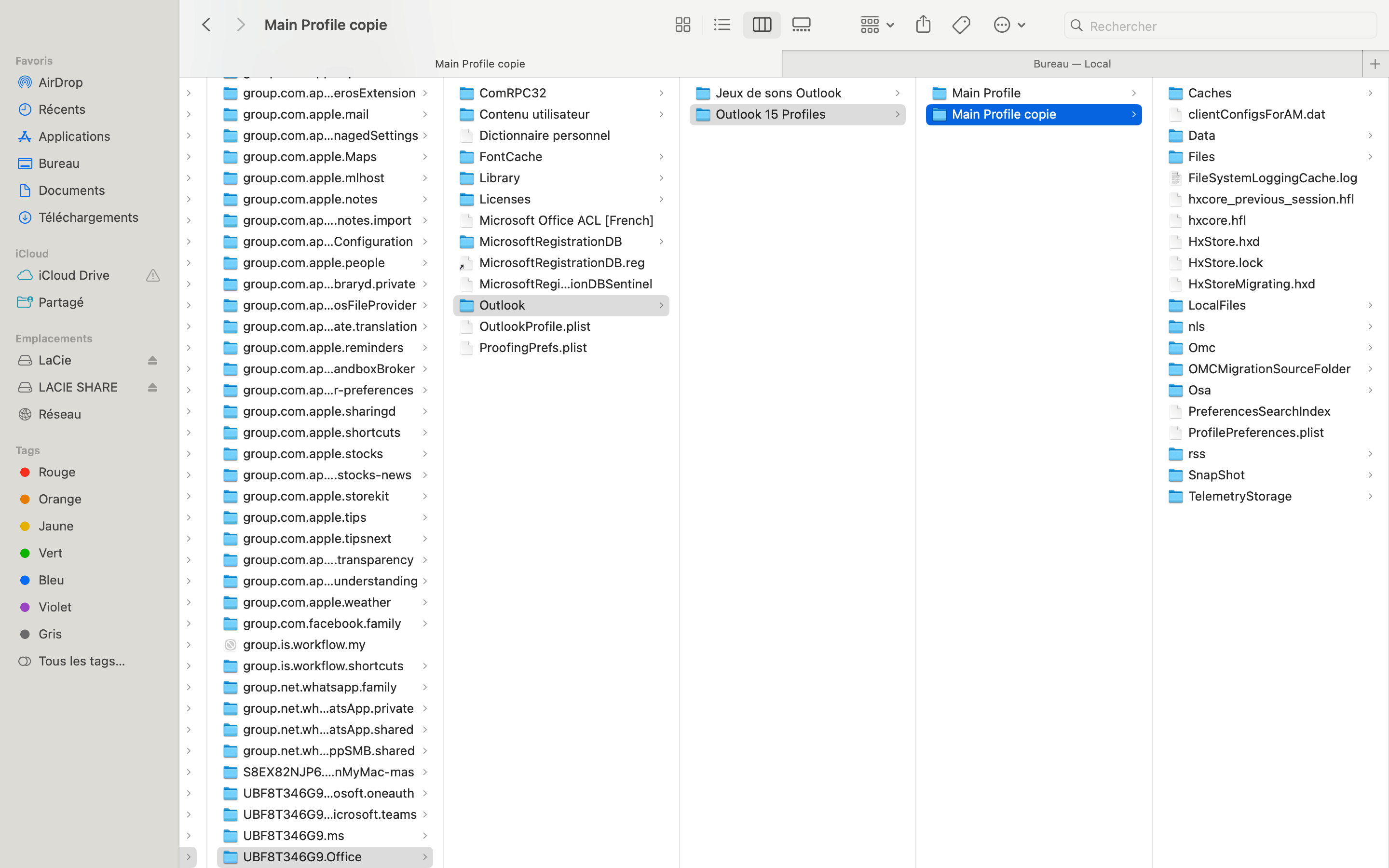Expand the Caches folder chevron
Screen dimensions: 1389x868
point(1370,93)
